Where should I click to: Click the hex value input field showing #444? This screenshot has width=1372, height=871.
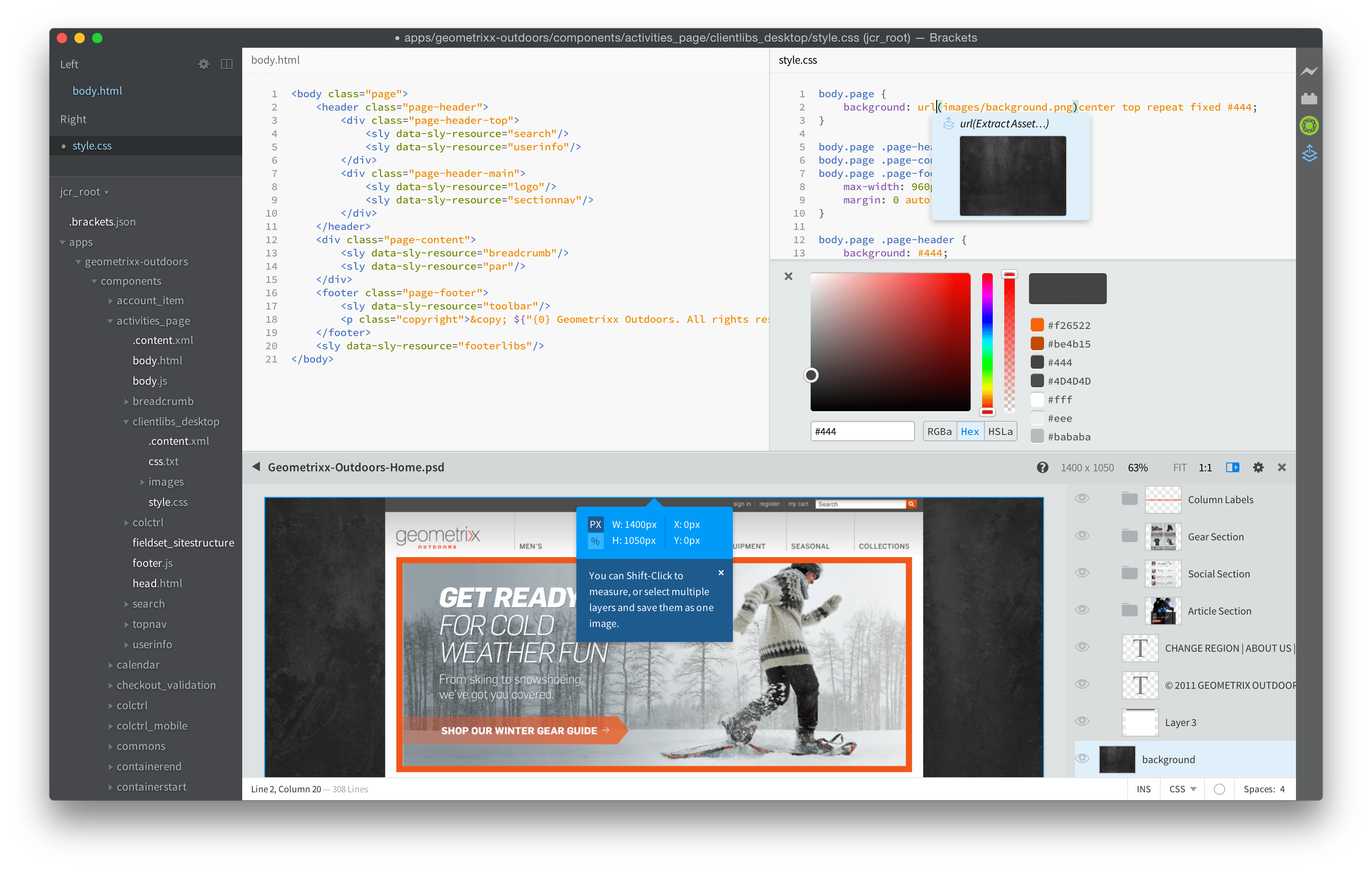(x=862, y=431)
